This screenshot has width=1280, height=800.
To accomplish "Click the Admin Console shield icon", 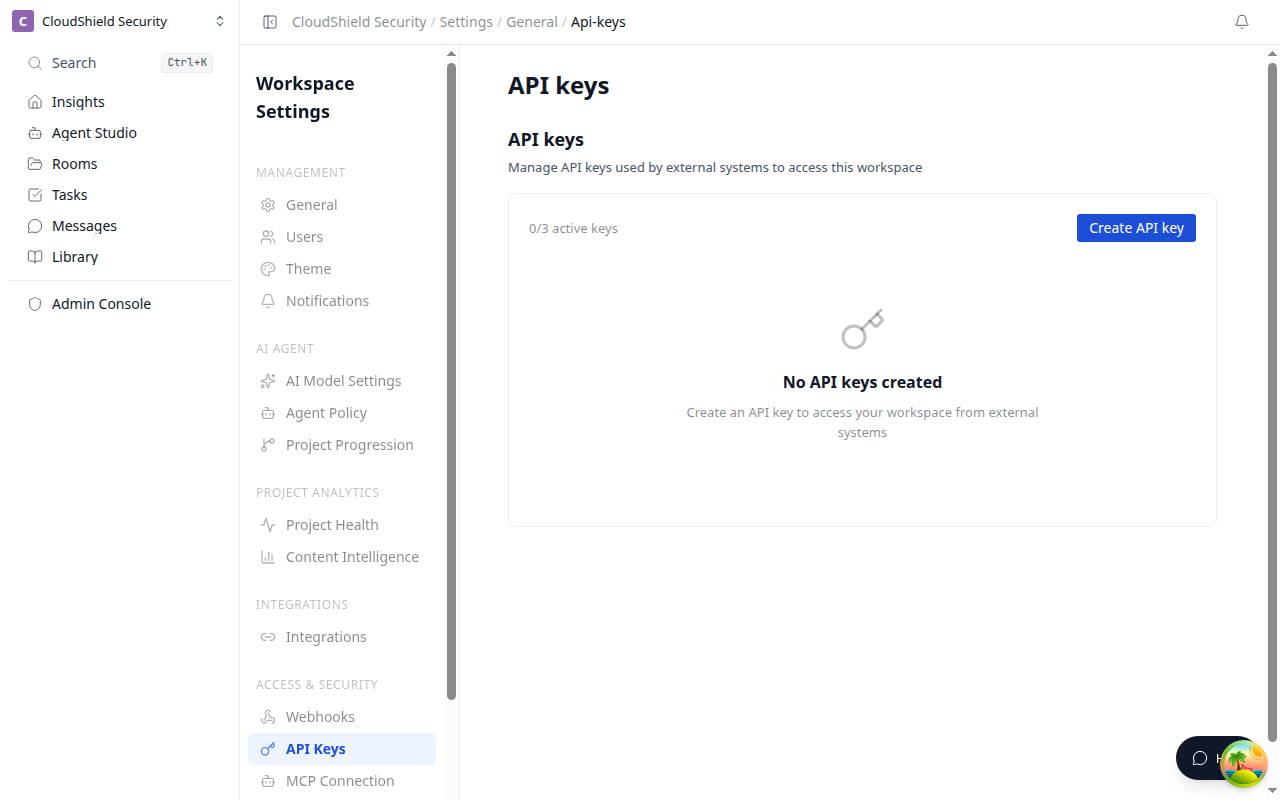I will 35,304.
